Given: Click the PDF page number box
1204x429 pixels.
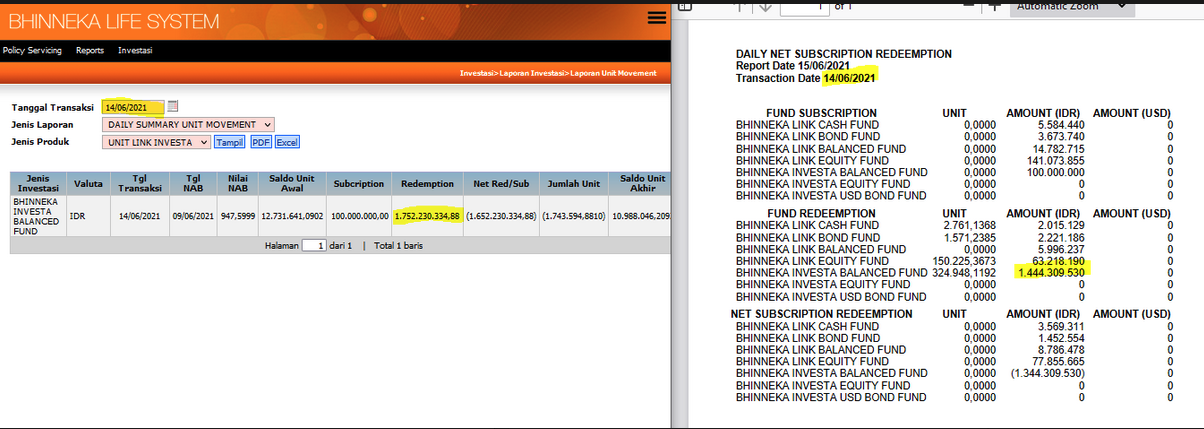Looking at the screenshot, I should 803,6.
